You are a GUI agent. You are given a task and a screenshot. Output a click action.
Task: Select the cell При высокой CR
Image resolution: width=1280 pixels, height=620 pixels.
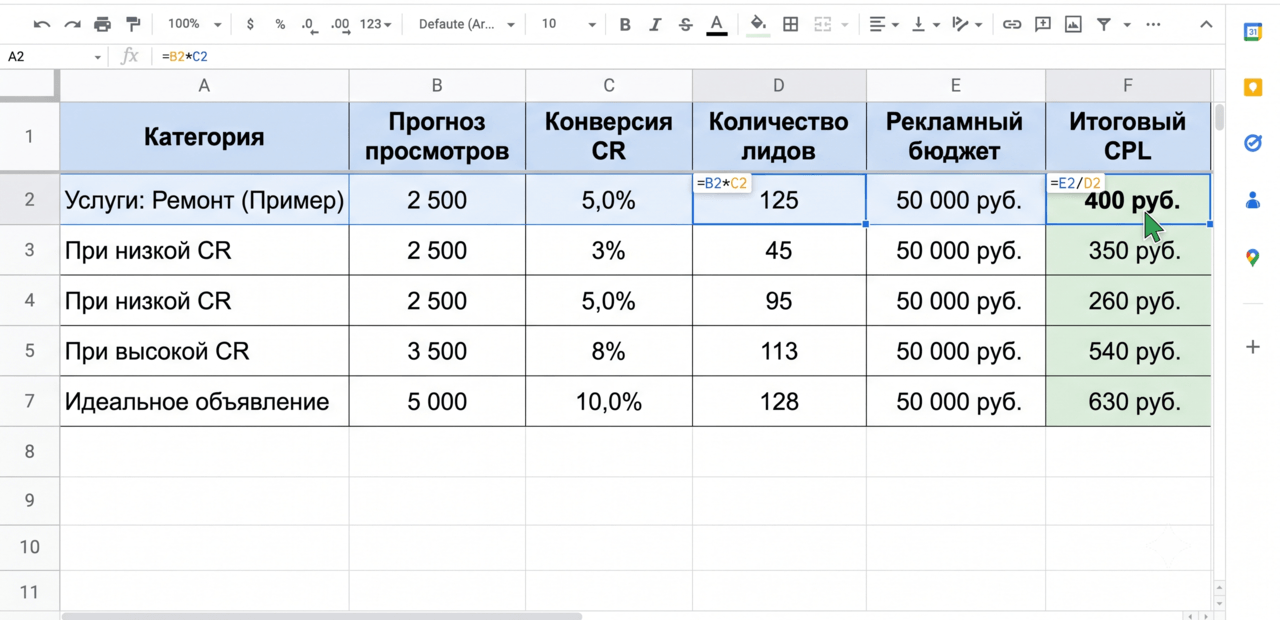pyautogui.click(x=204, y=351)
